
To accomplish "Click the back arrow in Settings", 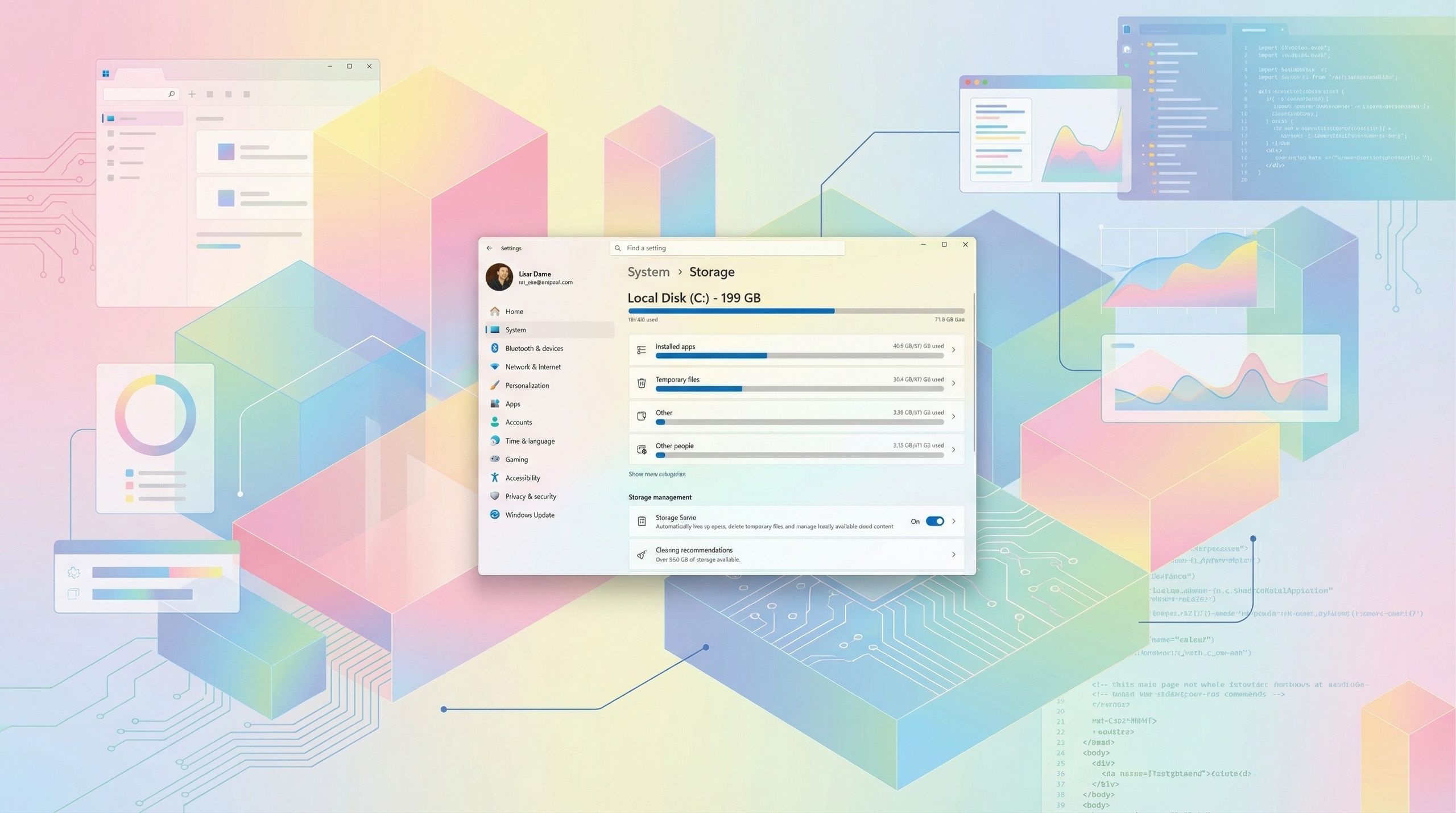I will tap(489, 248).
